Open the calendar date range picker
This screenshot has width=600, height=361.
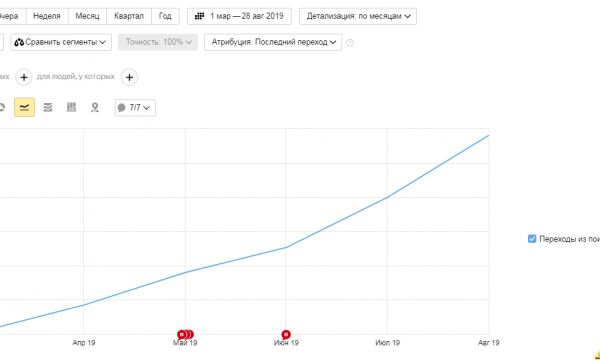pyautogui.click(x=239, y=16)
